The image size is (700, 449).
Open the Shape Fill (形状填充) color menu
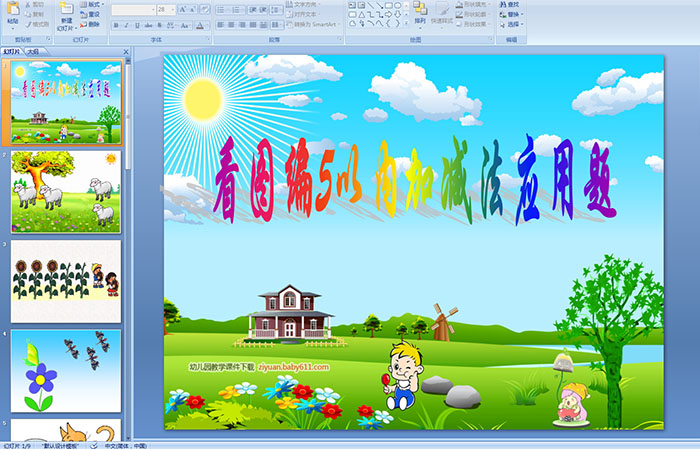474,4
